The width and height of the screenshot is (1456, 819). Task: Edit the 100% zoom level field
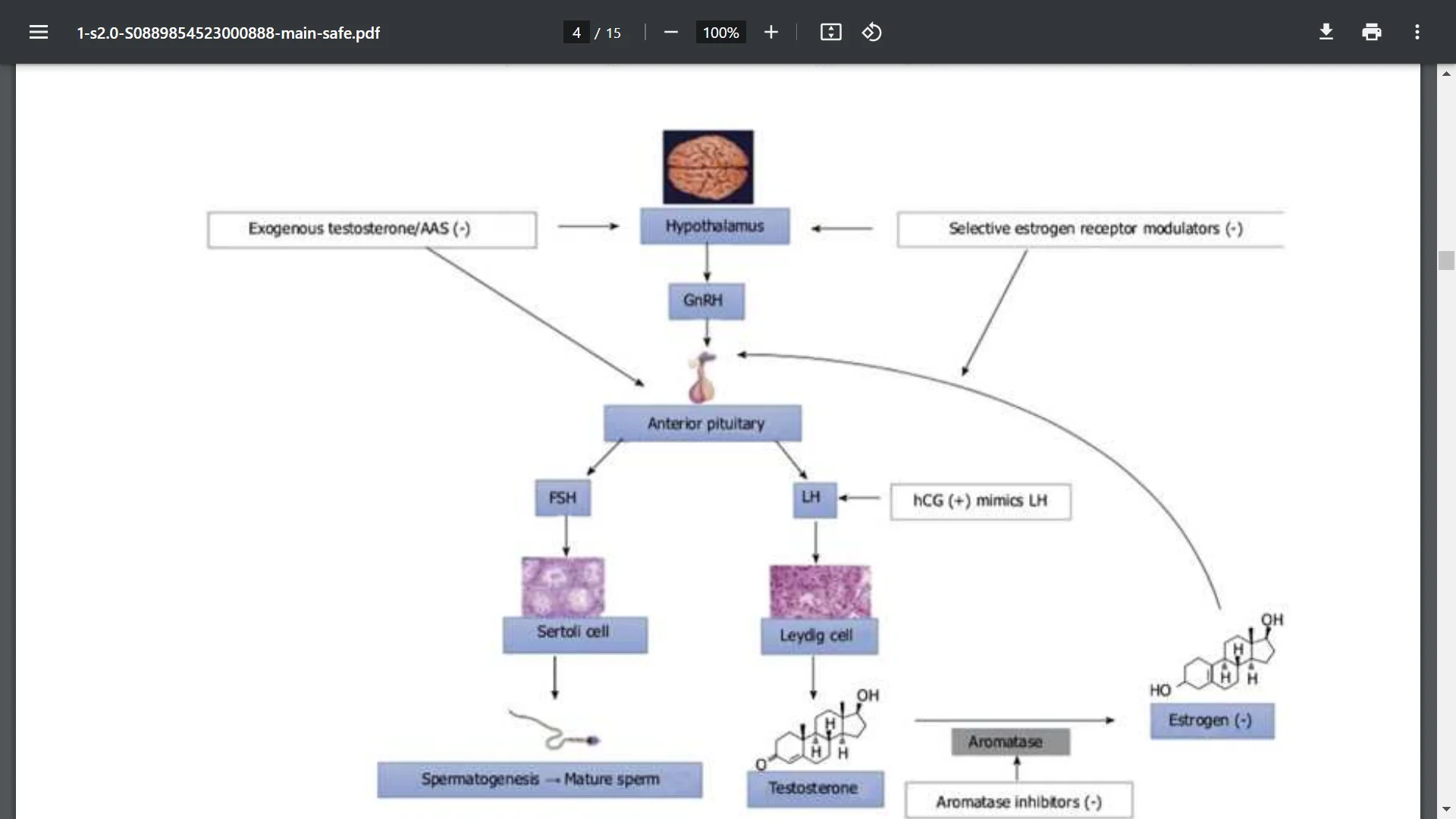pos(720,33)
